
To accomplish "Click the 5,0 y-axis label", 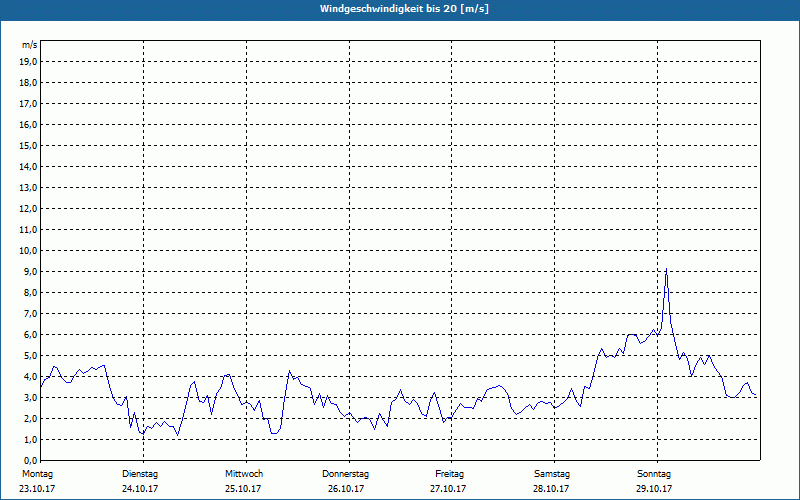I will tap(30, 356).
